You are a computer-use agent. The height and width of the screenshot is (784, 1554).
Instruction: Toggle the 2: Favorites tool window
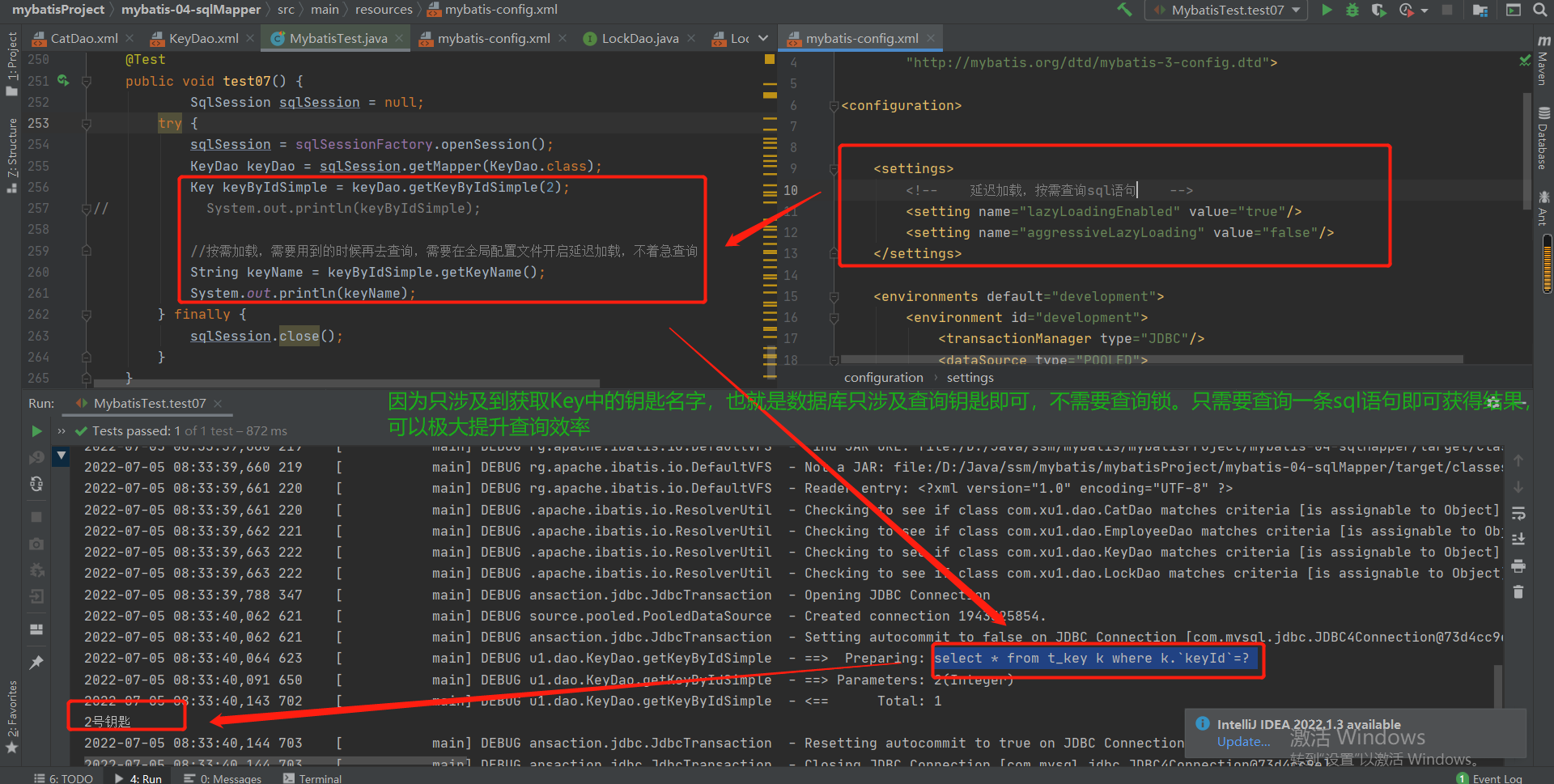pos(11,717)
